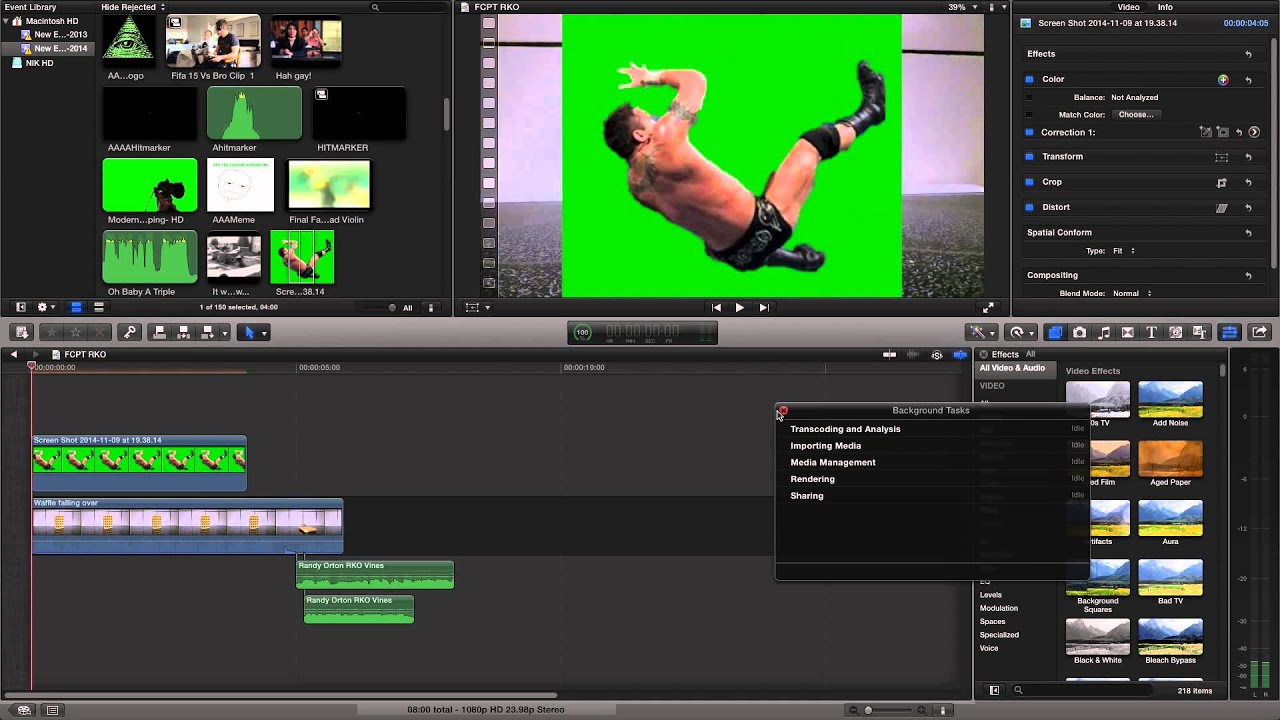The image size is (1280, 720).
Task: Switch to the Info inspector tab
Action: [x=1165, y=7]
